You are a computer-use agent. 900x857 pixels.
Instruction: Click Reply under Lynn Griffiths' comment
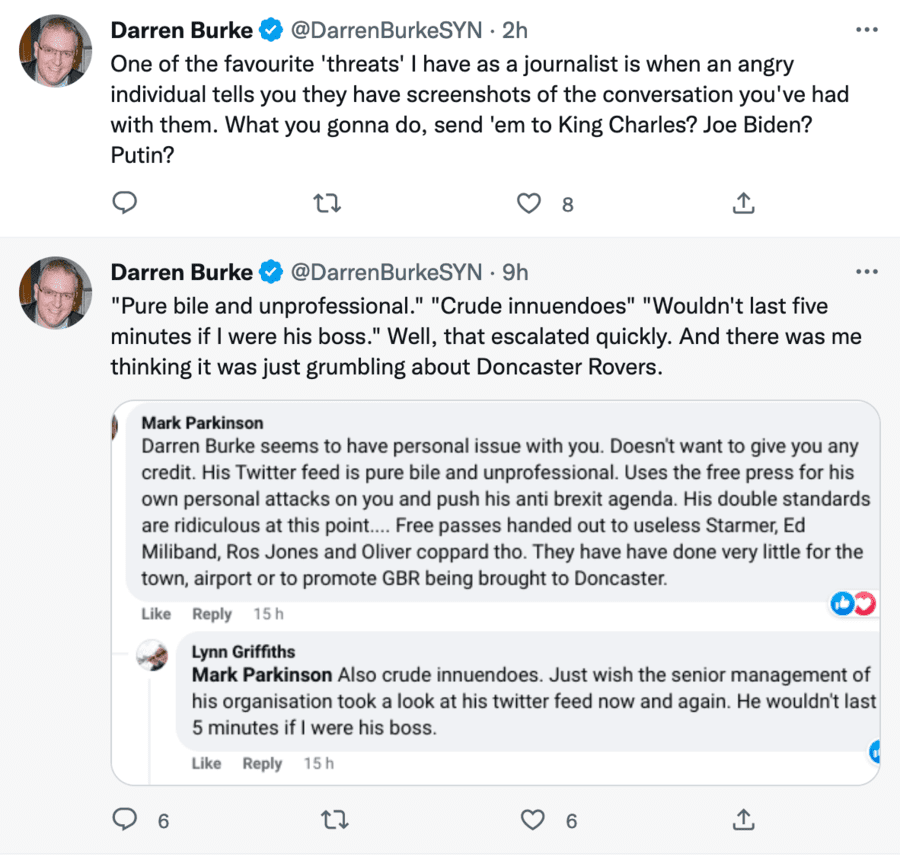coord(262,763)
